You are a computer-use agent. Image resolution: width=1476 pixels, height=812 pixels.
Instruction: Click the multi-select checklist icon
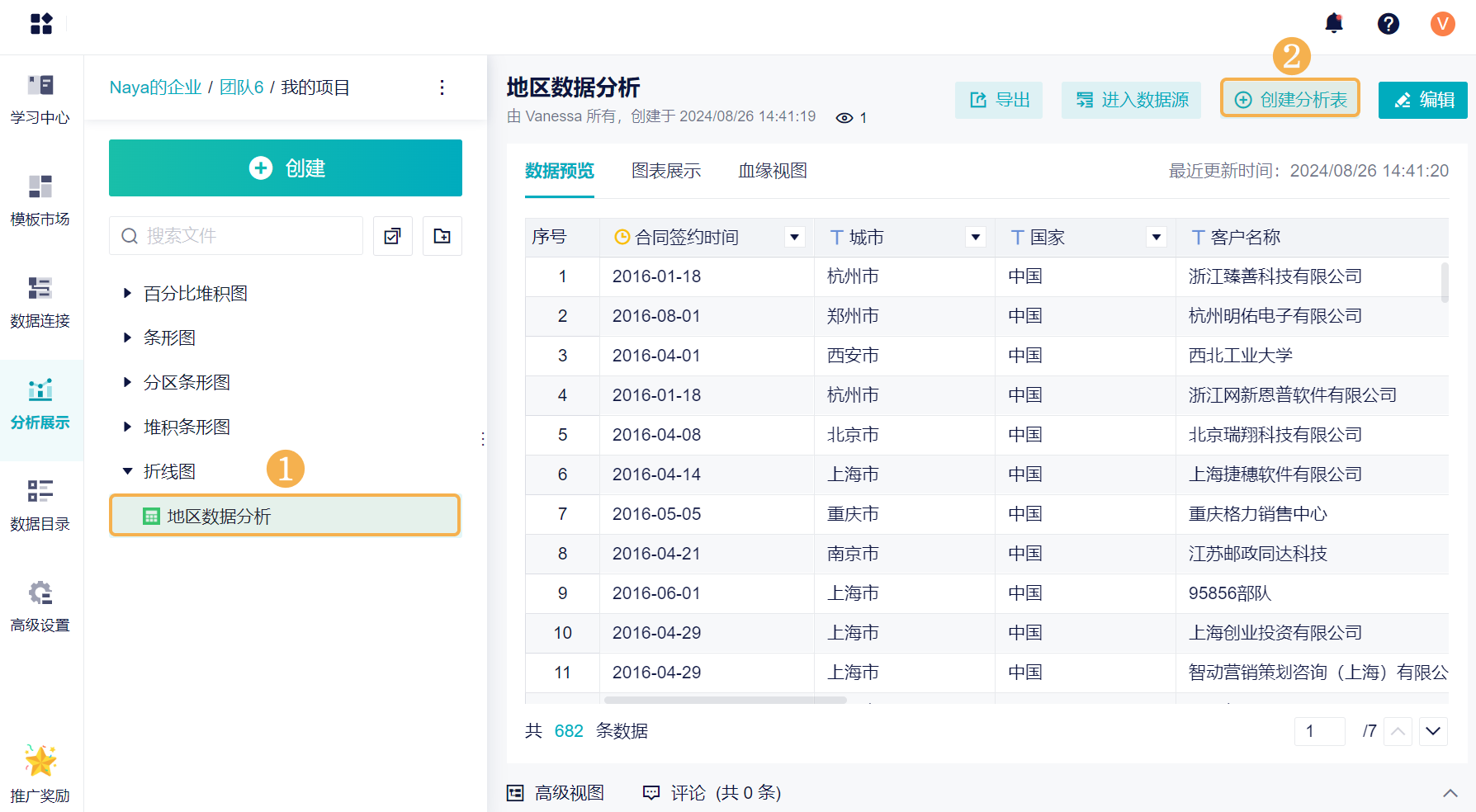point(393,236)
